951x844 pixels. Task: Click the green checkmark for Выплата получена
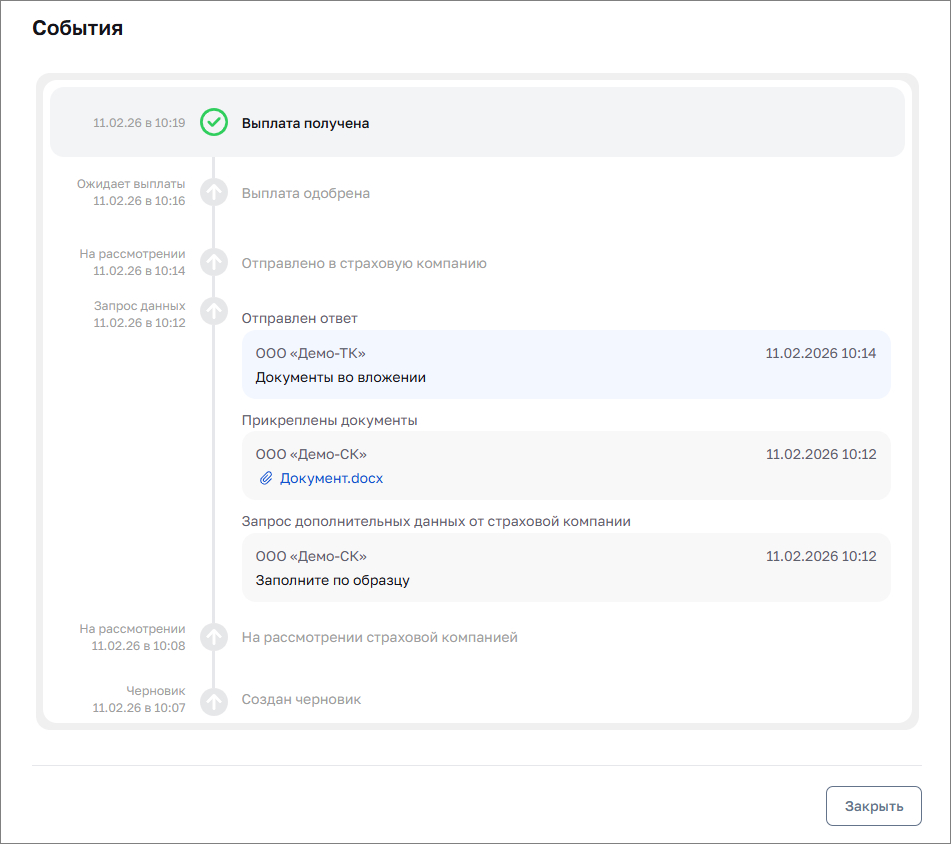[x=214, y=123]
